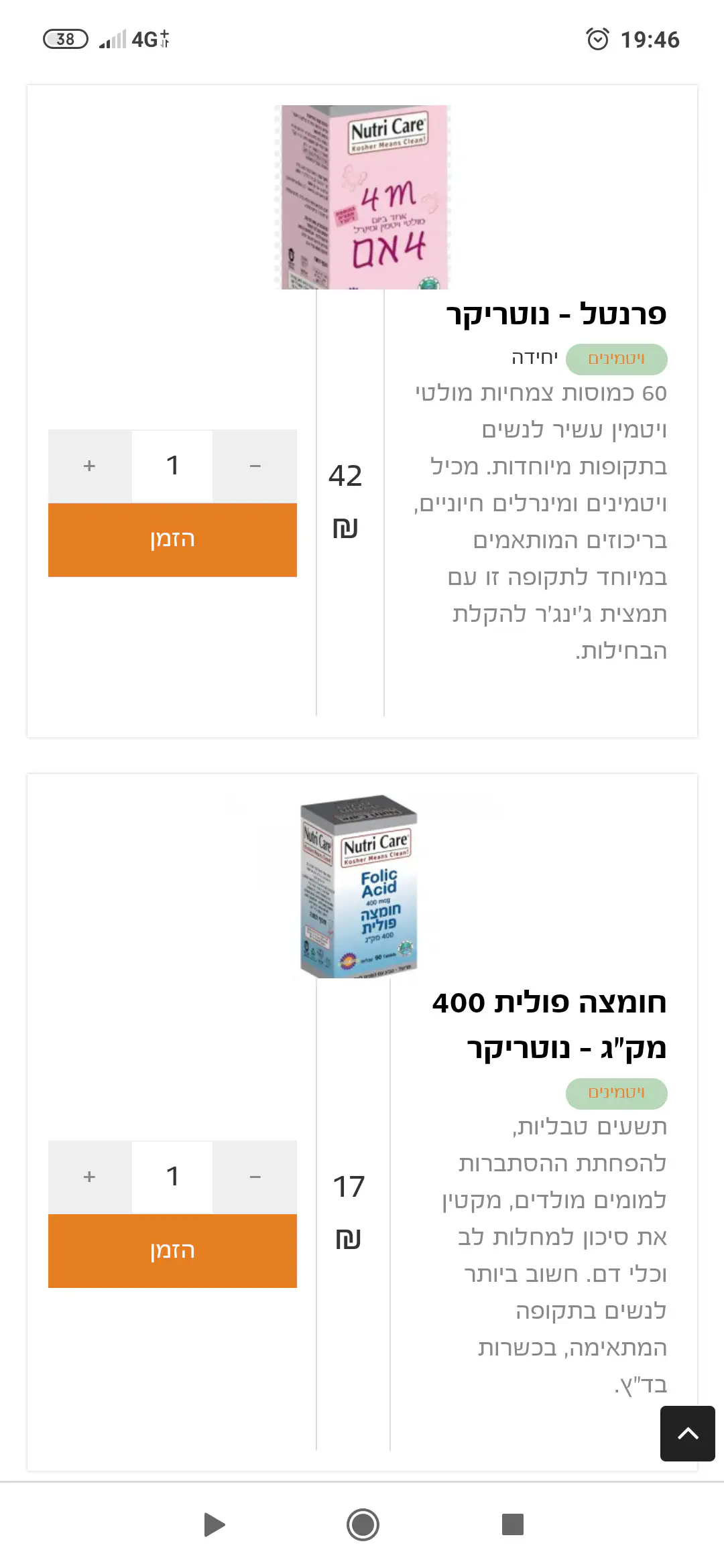Tap the order button for the 42 shekel product
Screen dimensions: 724x1568
pyautogui.click(x=172, y=539)
